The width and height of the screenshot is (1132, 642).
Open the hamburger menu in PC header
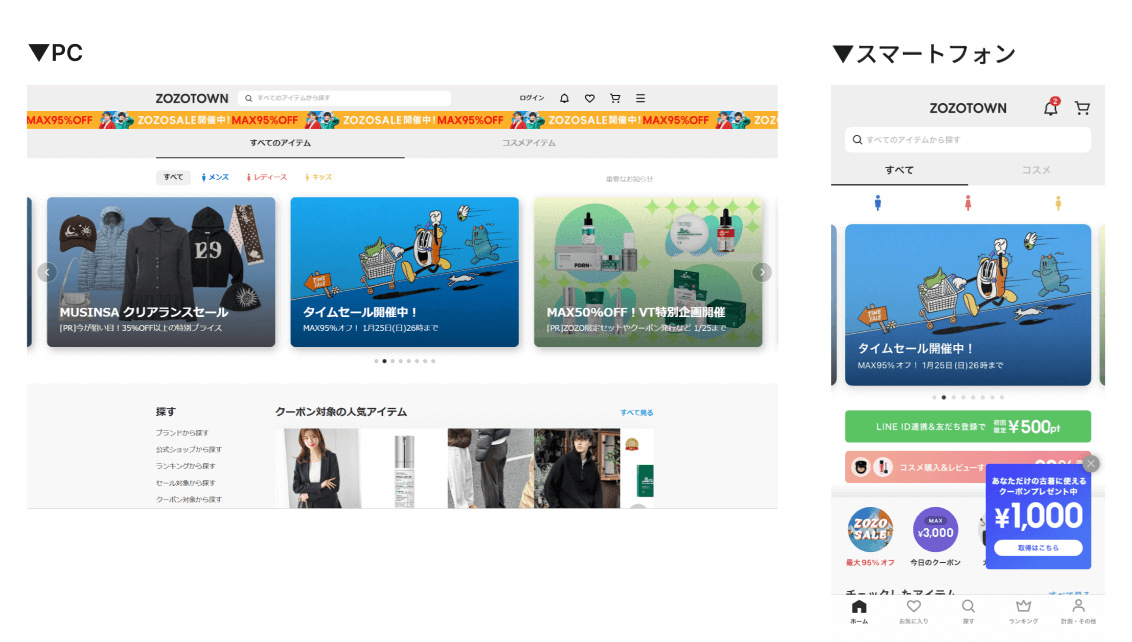pos(640,98)
